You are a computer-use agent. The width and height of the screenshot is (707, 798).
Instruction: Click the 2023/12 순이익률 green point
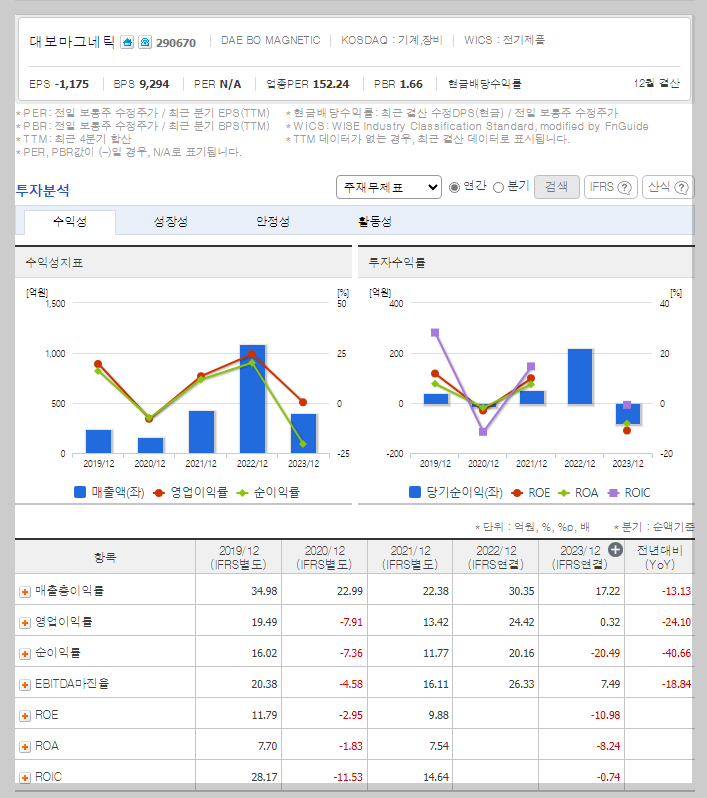coord(303,444)
